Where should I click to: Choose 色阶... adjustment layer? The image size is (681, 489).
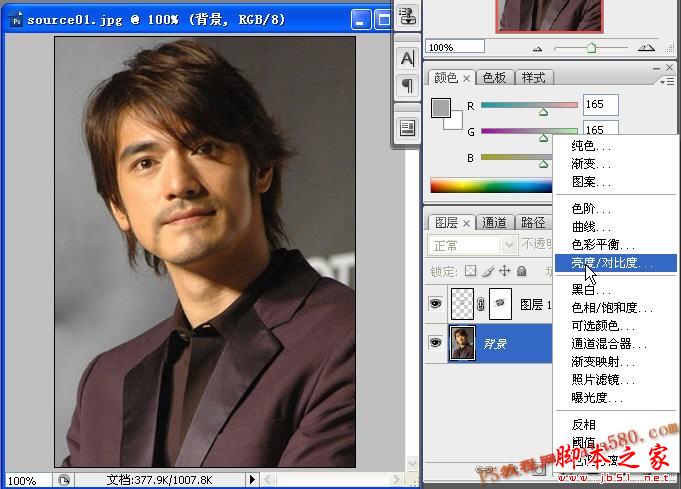(x=615, y=209)
